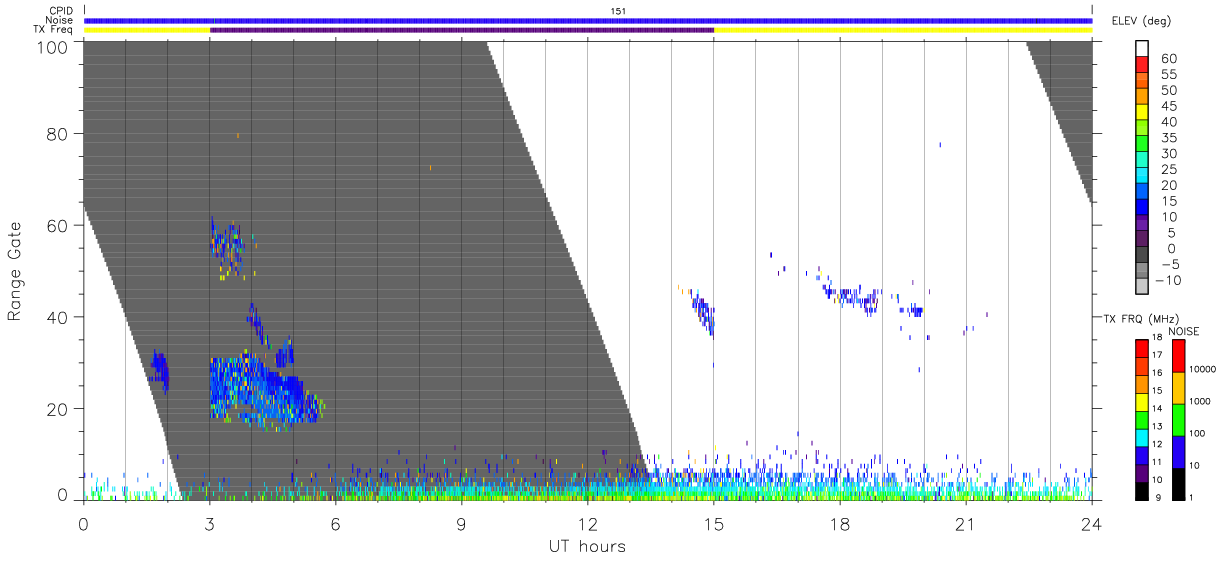Click the '21' tick on UT hours axis
1228x567 pixels.
965,523
